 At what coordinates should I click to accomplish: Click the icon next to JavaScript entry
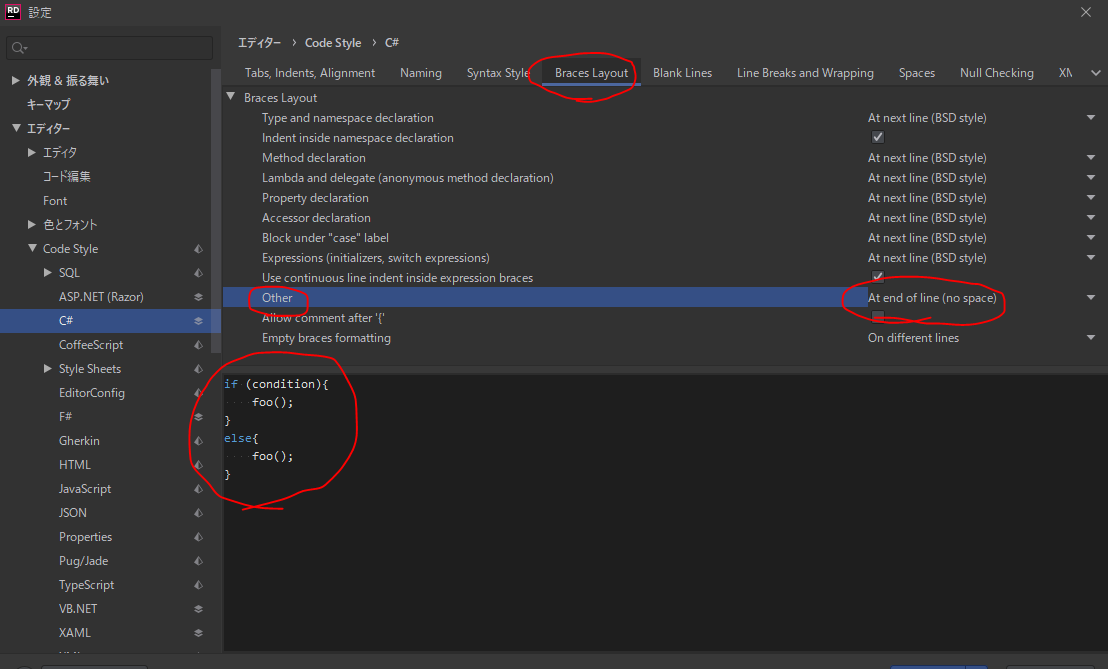click(198, 489)
